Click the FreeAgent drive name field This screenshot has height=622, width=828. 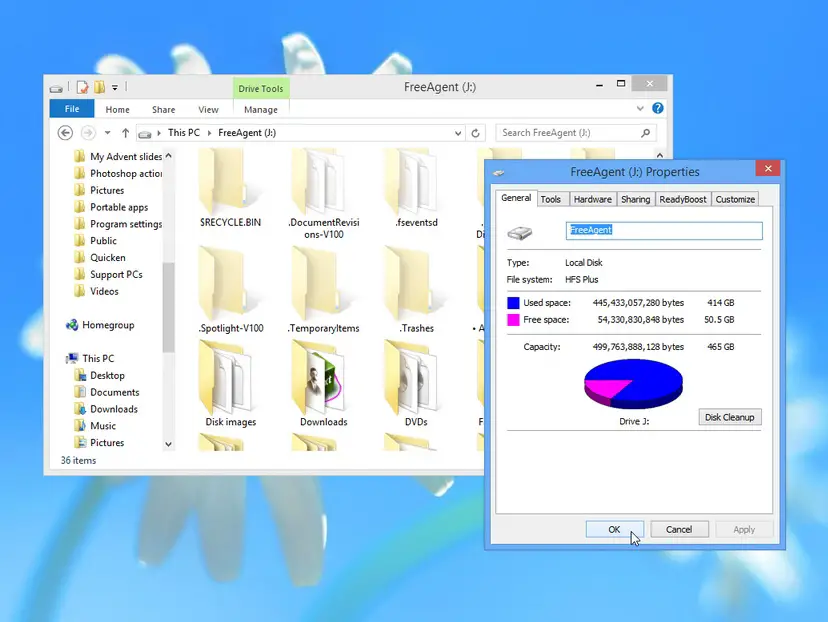pos(664,230)
